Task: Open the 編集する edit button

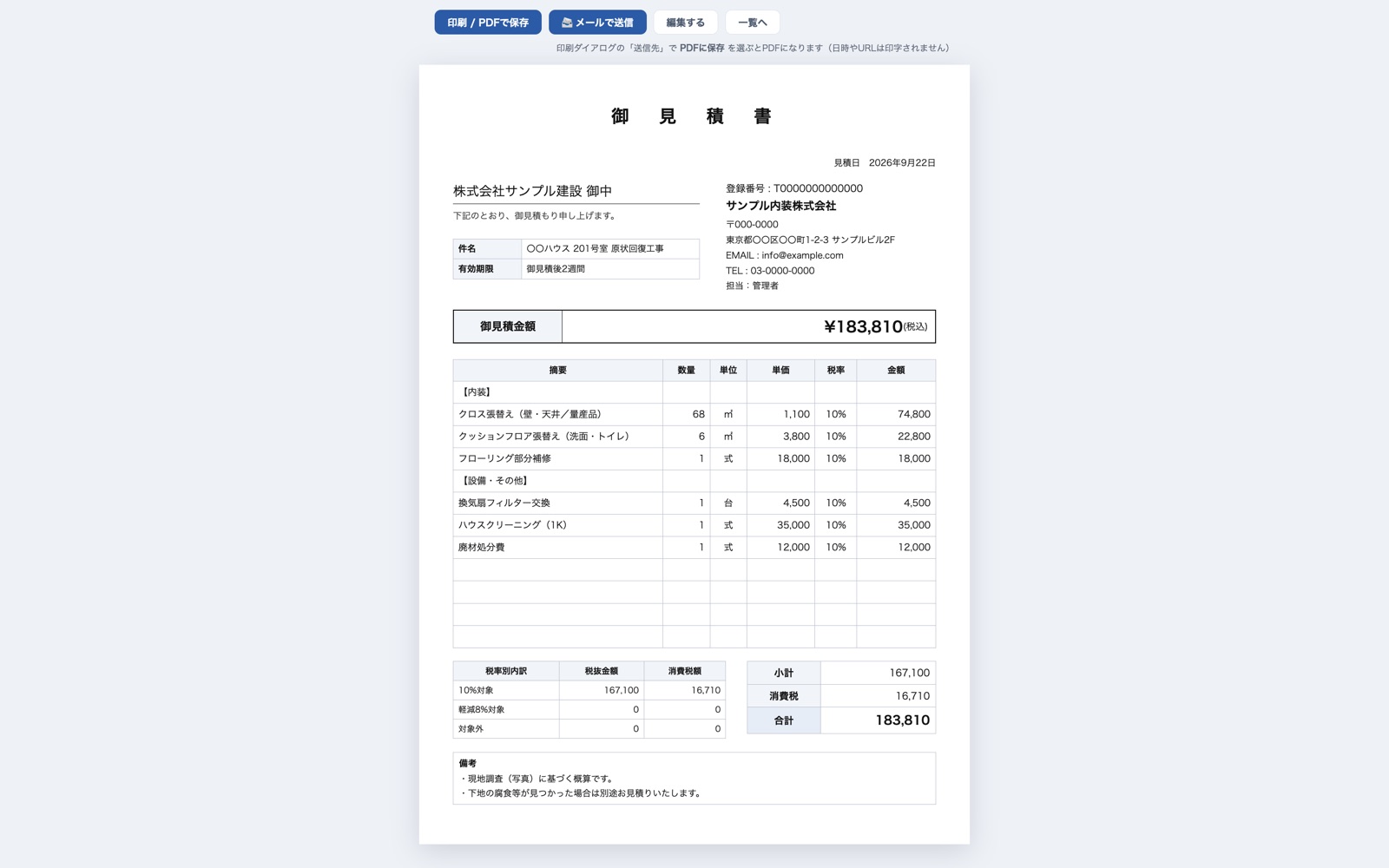Action: pyautogui.click(x=686, y=23)
